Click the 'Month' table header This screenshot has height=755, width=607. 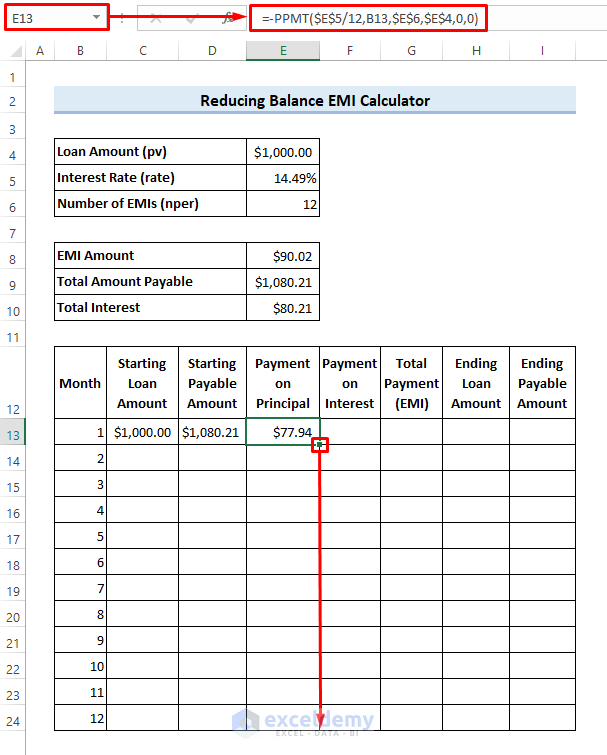coord(80,383)
